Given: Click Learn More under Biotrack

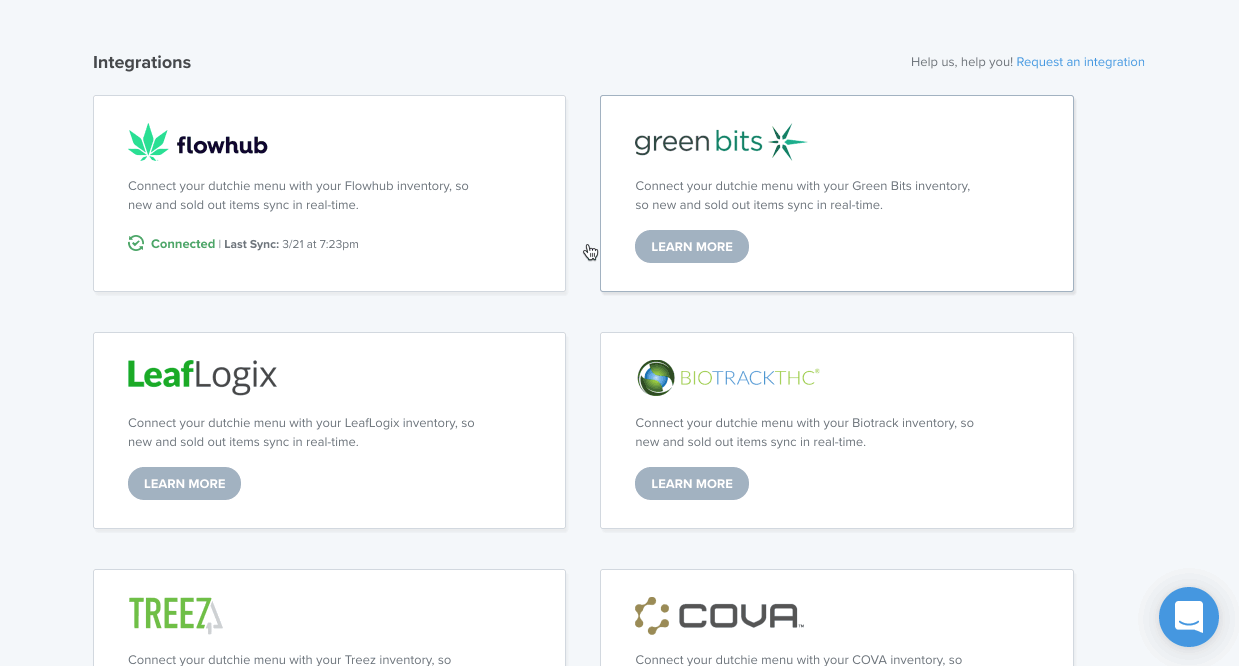Looking at the screenshot, I should click(692, 484).
